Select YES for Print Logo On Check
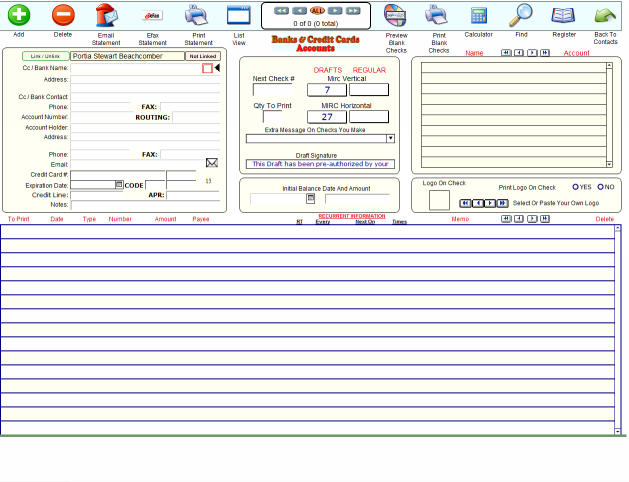629x482 pixels. (575, 186)
